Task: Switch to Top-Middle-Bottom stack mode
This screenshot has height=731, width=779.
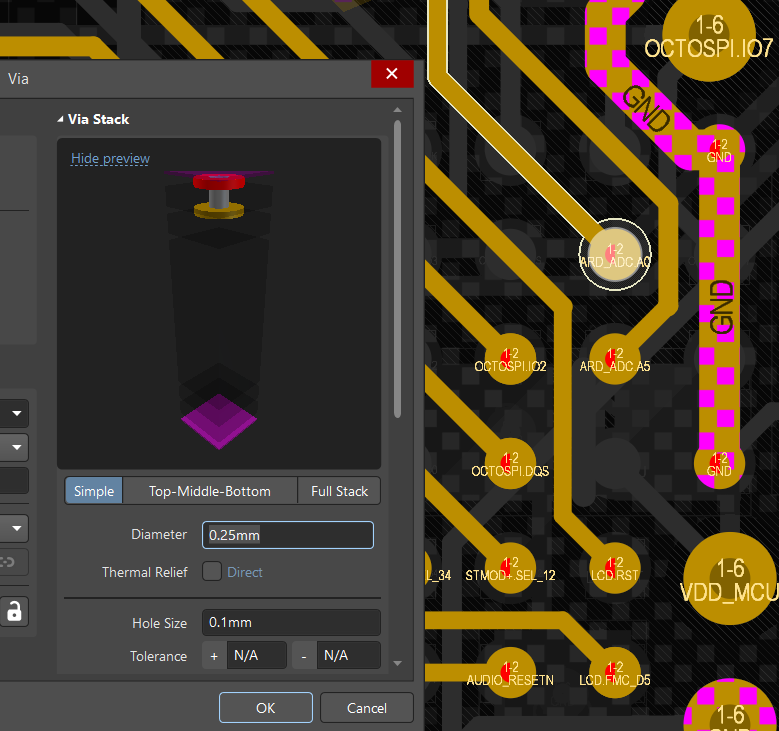Action: click(x=210, y=491)
